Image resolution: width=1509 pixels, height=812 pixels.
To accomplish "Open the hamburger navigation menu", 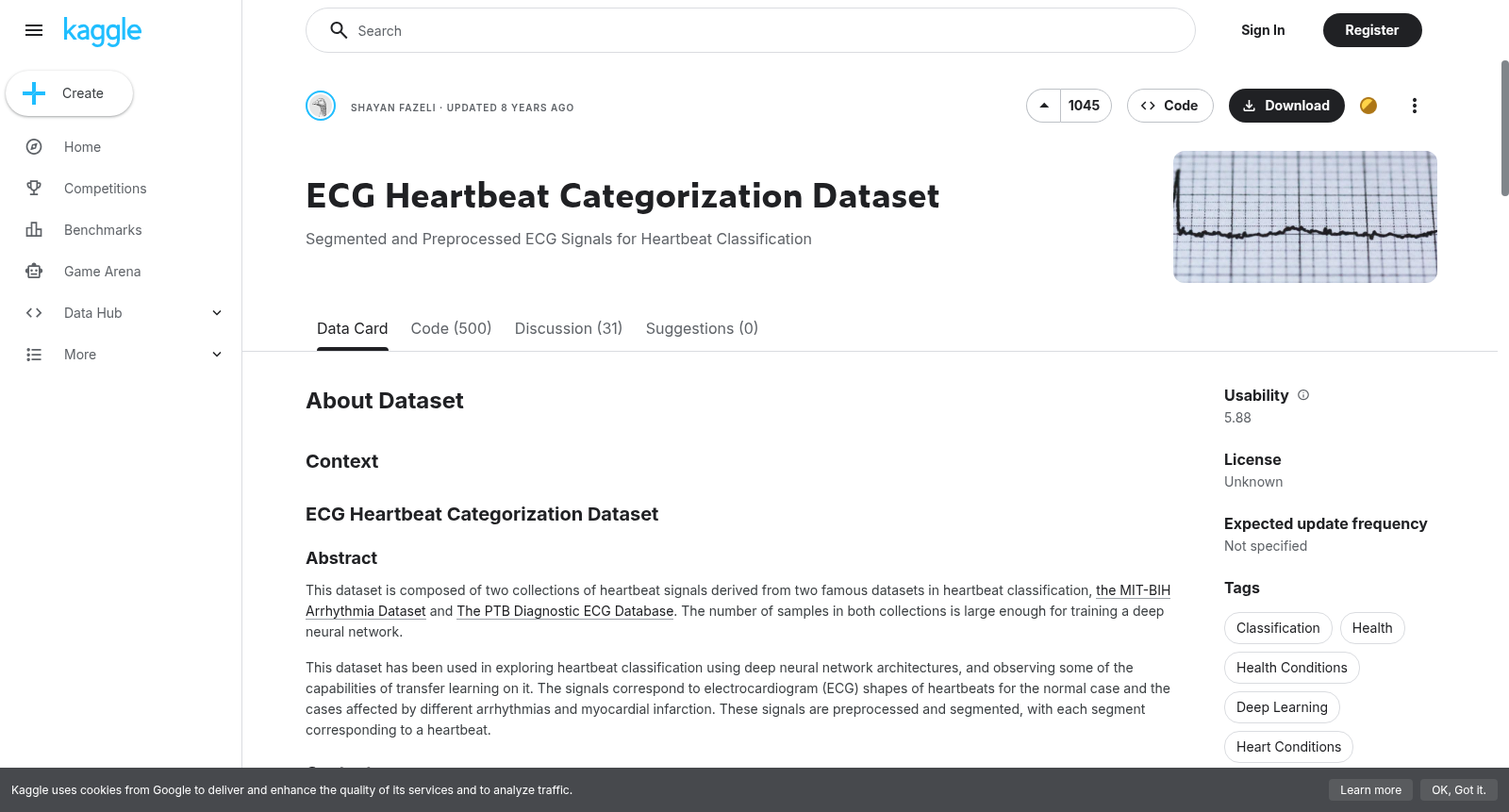I will [x=34, y=30].
